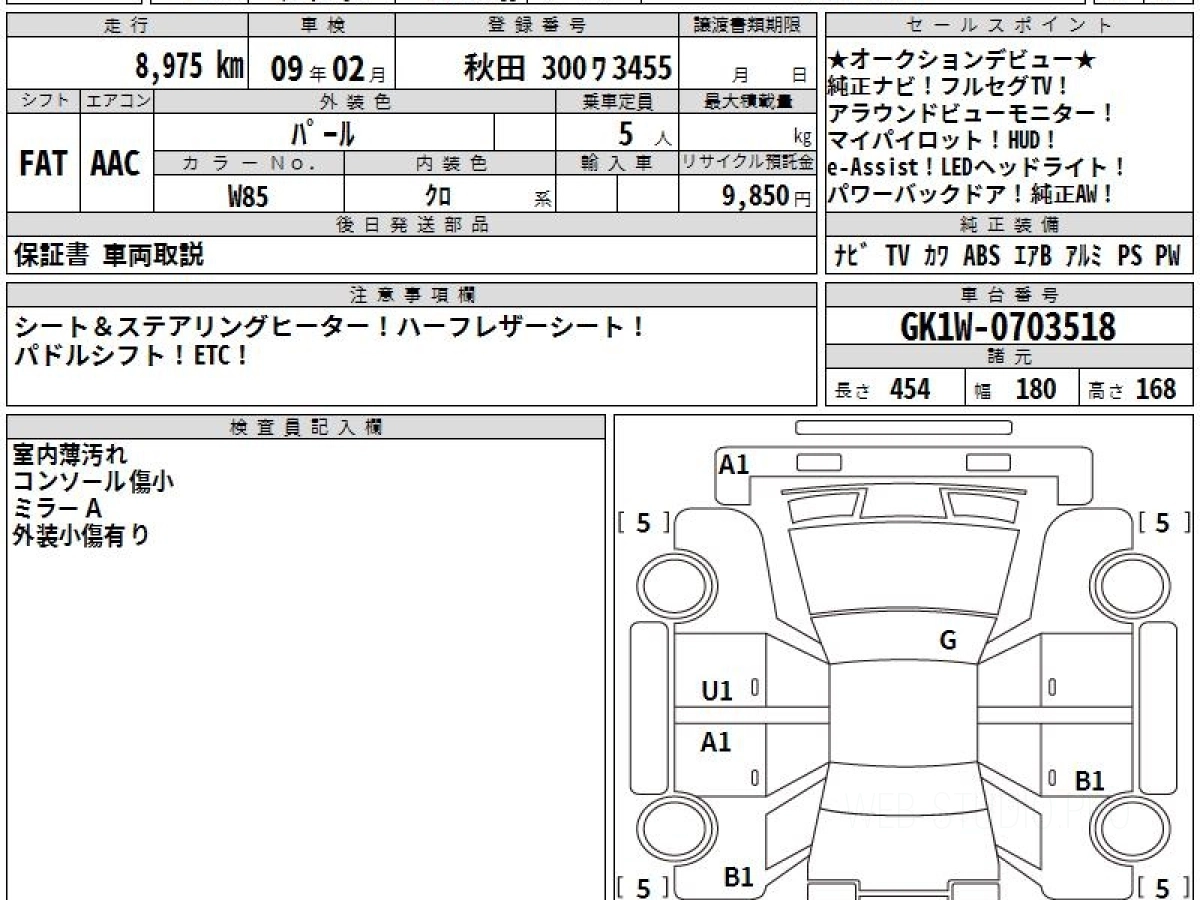This screenshot has width=1200, height=900.
Task: Click the mileage value 8,975 km
Action: coord(189,67)
